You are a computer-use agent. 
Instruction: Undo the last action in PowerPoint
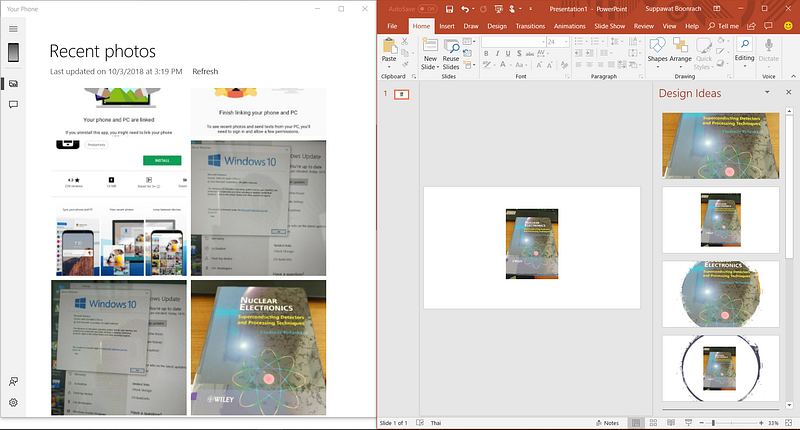tap(464, 9)
